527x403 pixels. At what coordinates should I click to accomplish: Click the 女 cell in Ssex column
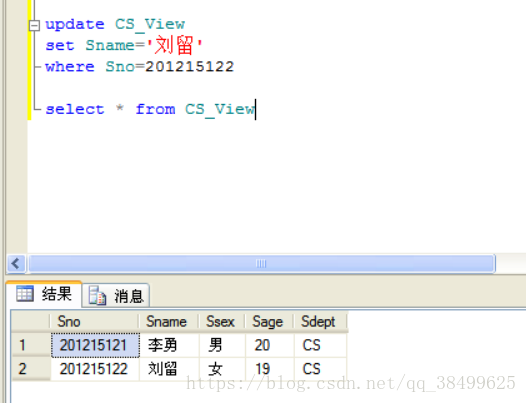click(222, 369)
